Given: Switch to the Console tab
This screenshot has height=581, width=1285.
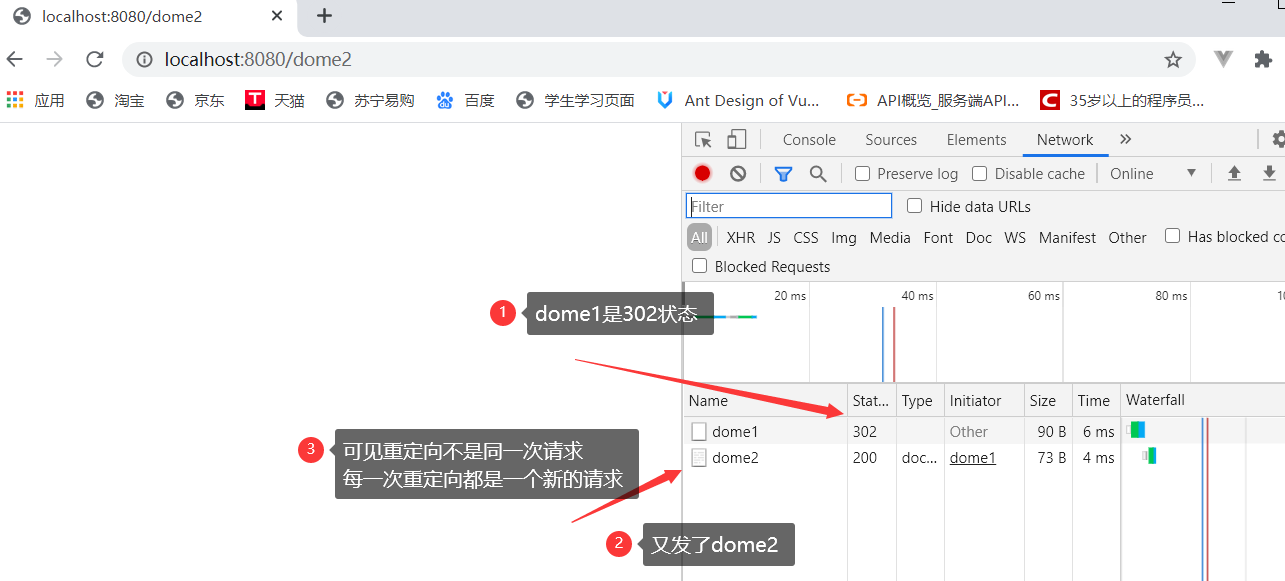Looking at the screenshot, I should coord(809,139).
